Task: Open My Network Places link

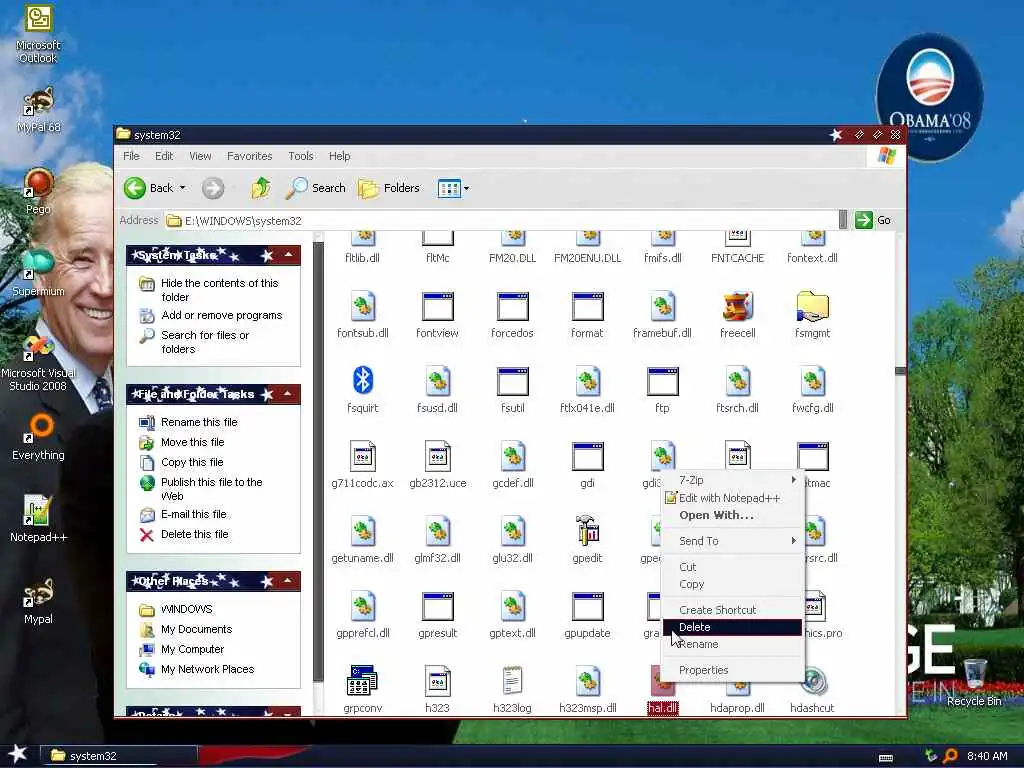Action: [208, 669]
